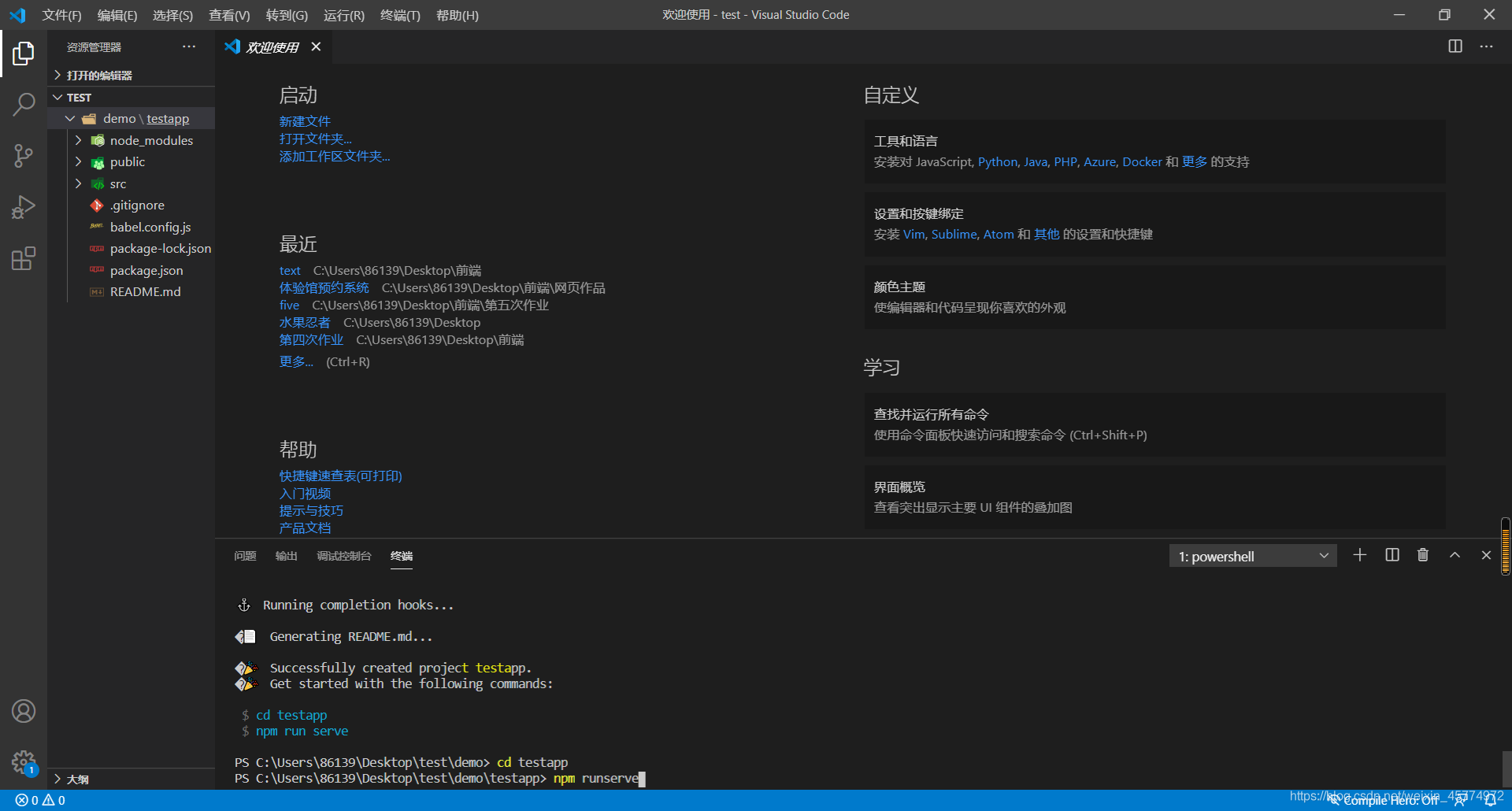Click the warnings count in status bar
This screenshot has width=1512, height=811.
click(54, 800)
